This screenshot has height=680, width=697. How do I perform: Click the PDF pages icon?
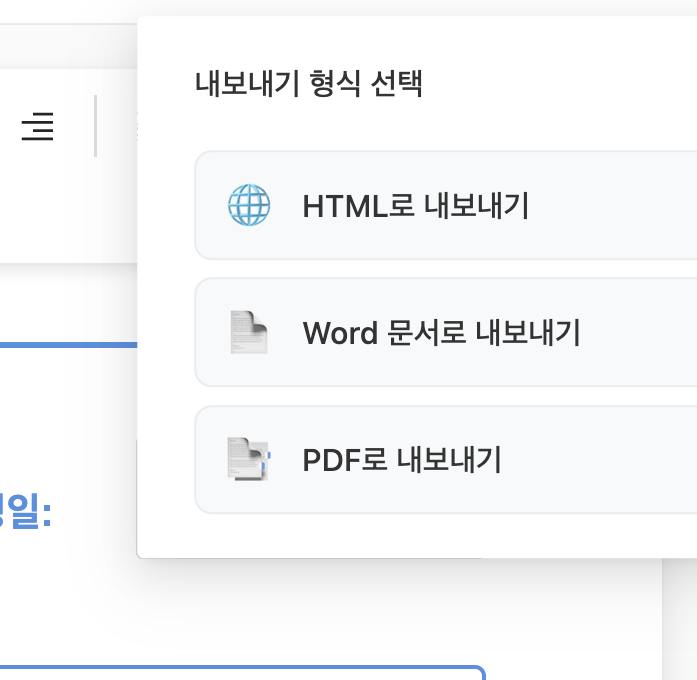click(249, 459)
